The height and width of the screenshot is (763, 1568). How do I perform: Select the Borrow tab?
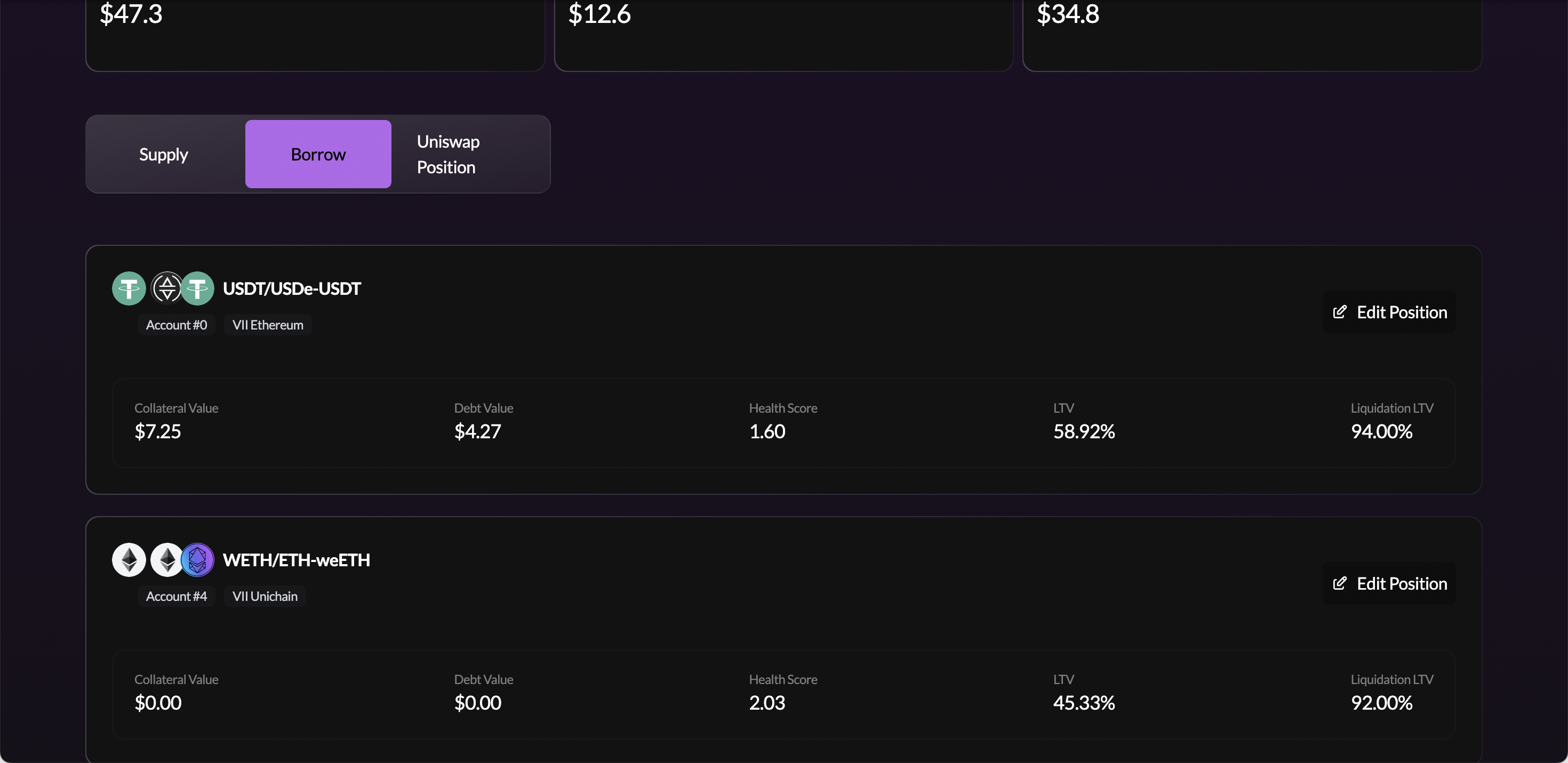pyautogui.click(x=318, y=154)
